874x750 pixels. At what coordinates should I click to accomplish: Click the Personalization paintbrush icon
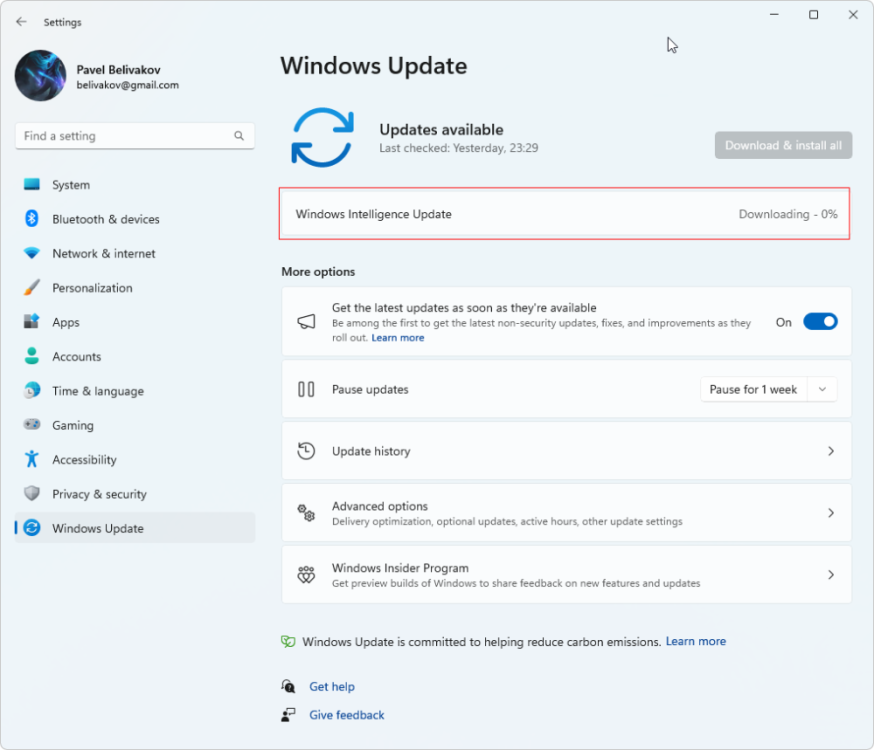(32, 288)
